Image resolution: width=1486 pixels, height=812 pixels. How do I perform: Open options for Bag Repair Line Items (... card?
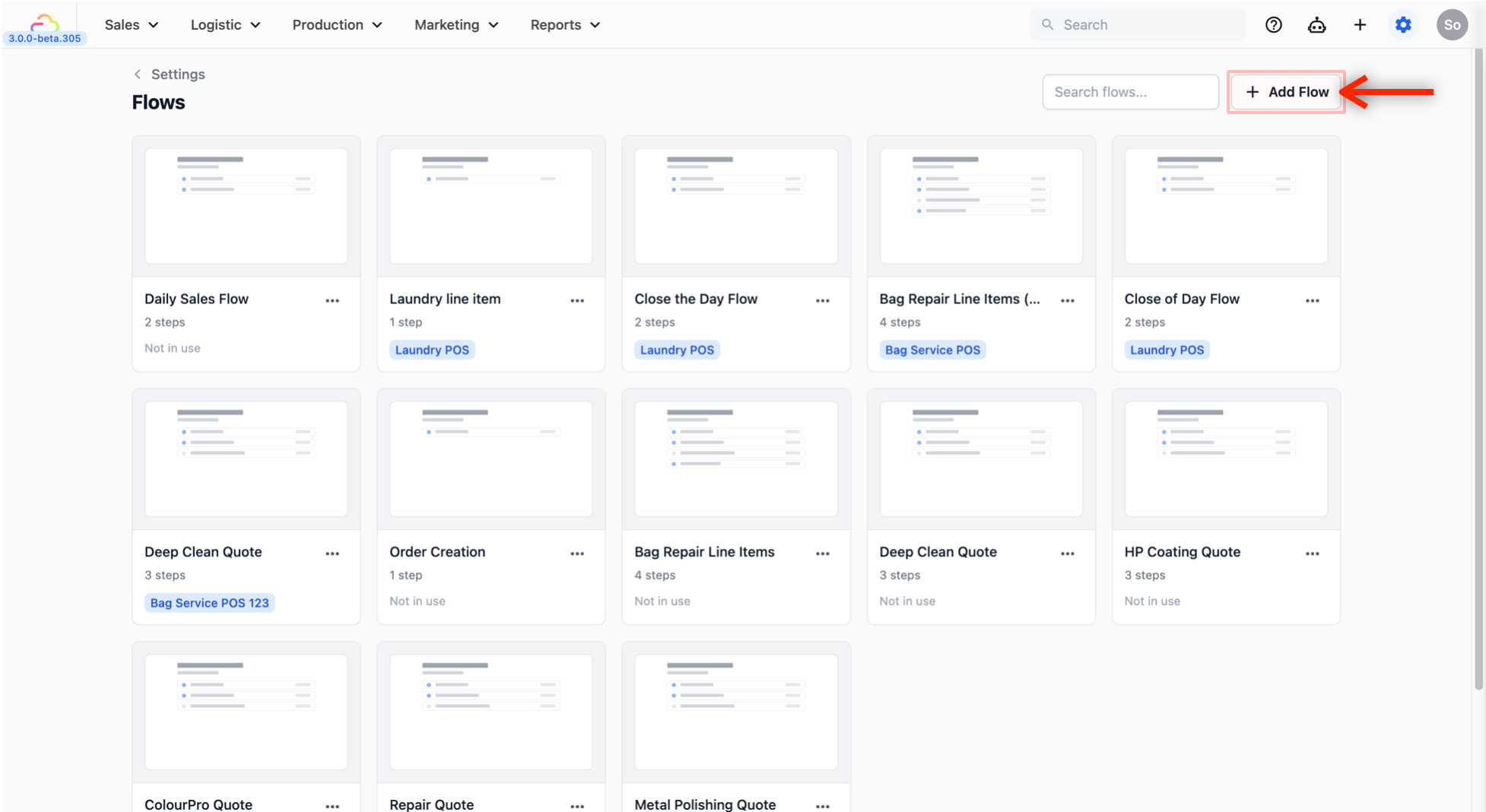tap(1068, 300)
